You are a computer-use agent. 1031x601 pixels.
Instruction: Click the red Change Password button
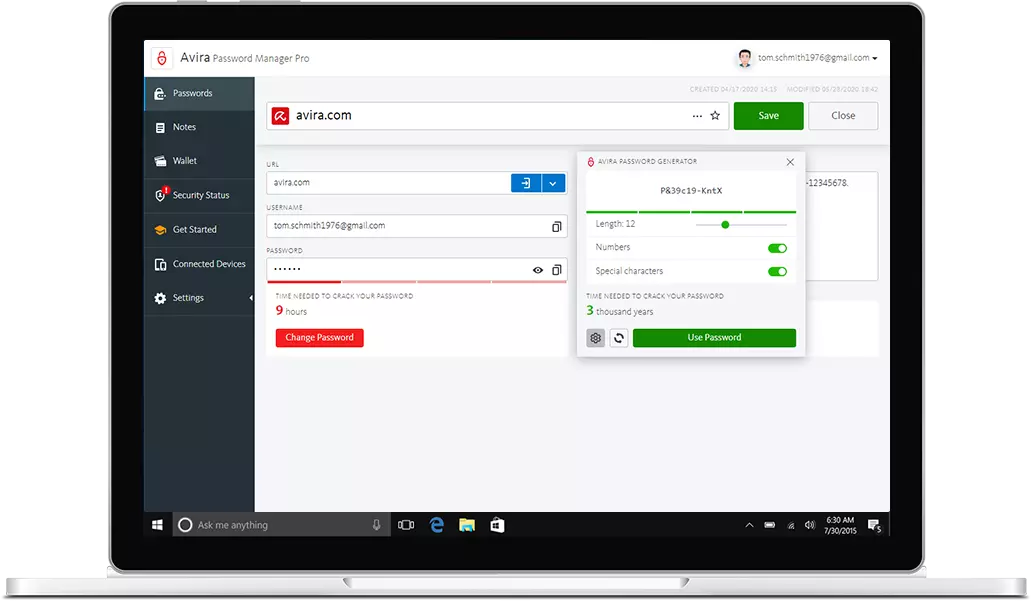[x=320, y=338]
